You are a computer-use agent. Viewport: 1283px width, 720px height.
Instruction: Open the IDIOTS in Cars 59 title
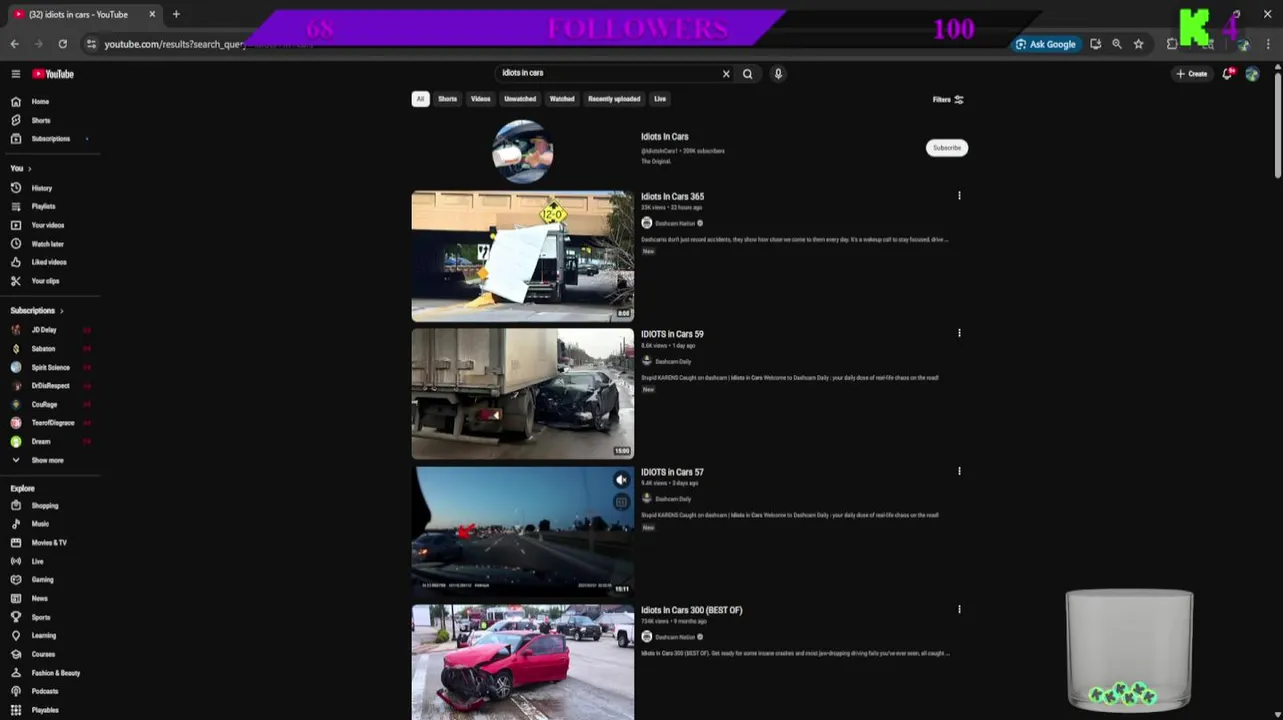point(672,334)
